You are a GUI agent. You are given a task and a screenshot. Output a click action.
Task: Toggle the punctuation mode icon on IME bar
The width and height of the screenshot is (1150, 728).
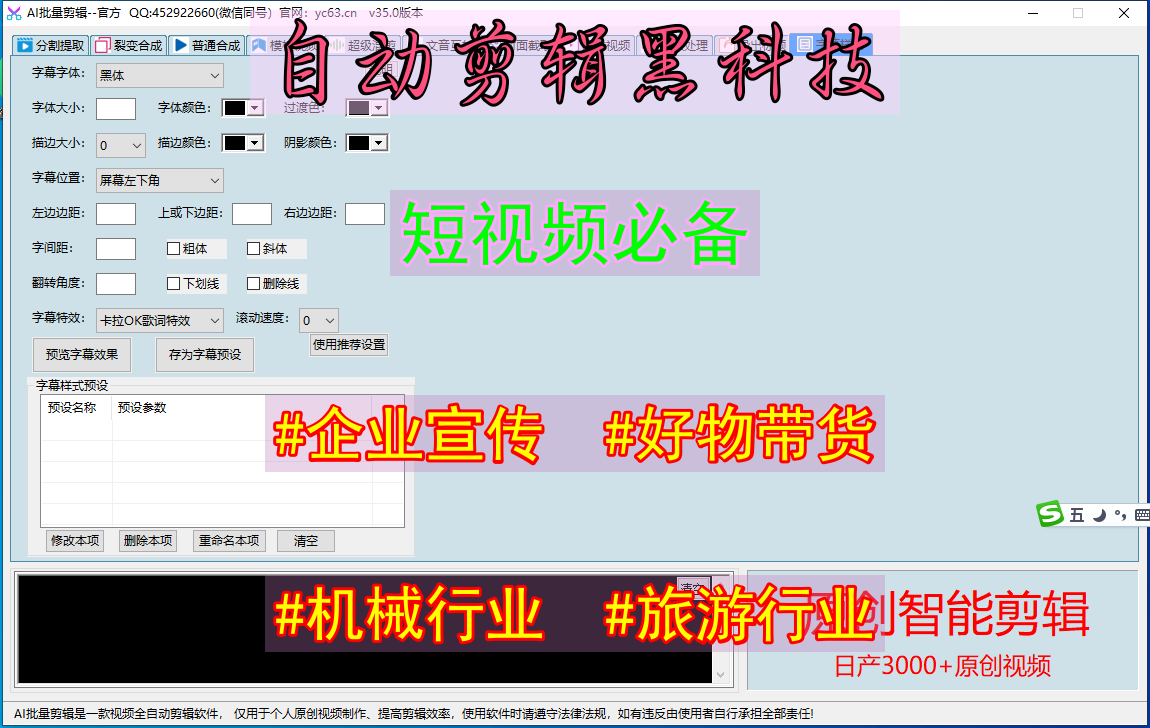1120,515
